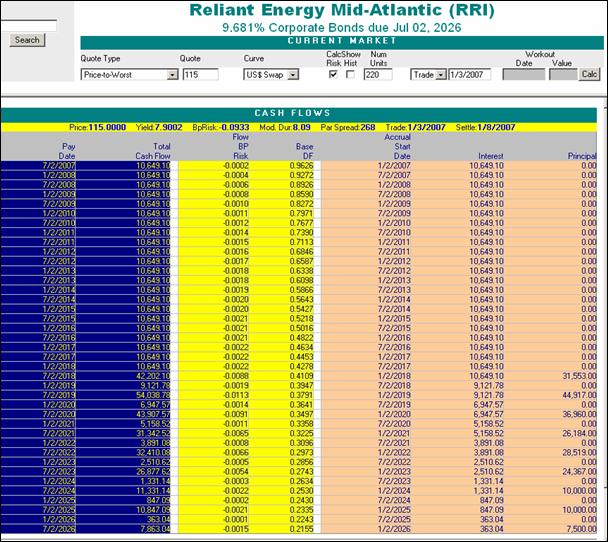Click the Reliant Energy Mid-Atlantic (RRI) title
Viewport: 608px width, 542px height.
pyautogui.click(x=342, y=10)
